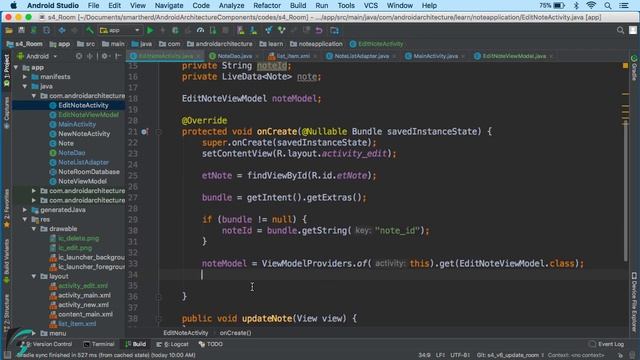Click the Project panel hide icon
This screenshot has width=640, height=360.
118,56
